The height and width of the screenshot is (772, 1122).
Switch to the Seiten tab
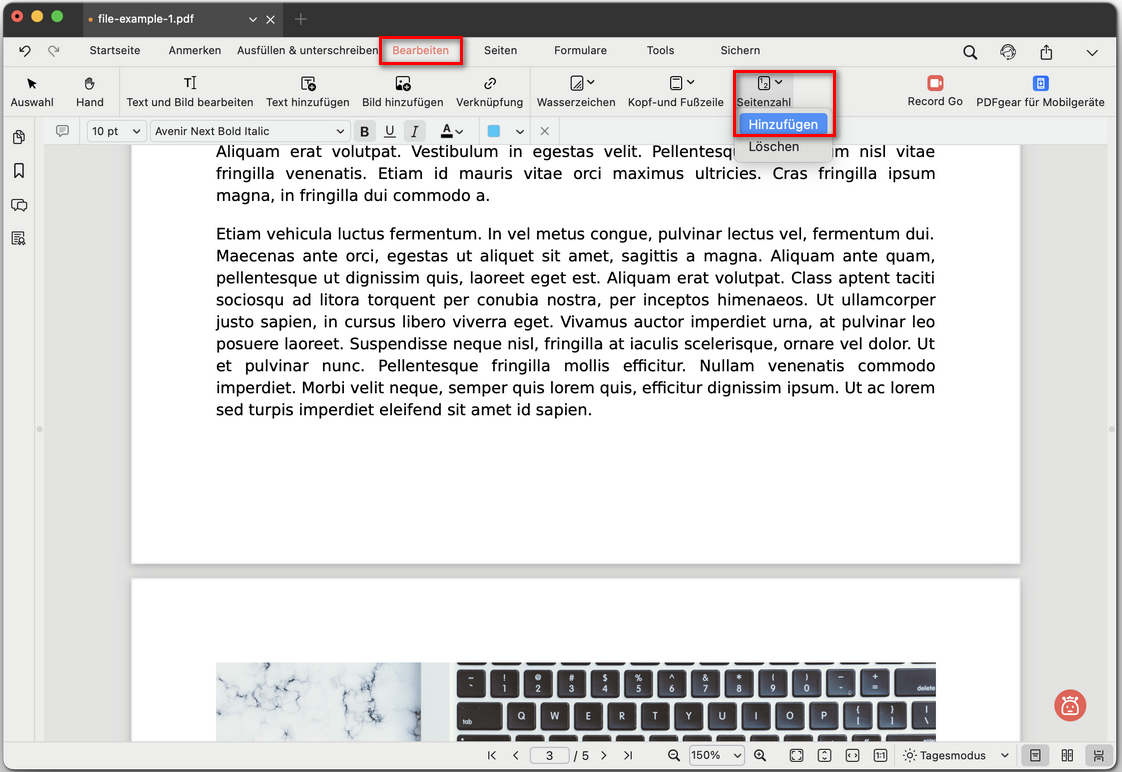point(500,51)
